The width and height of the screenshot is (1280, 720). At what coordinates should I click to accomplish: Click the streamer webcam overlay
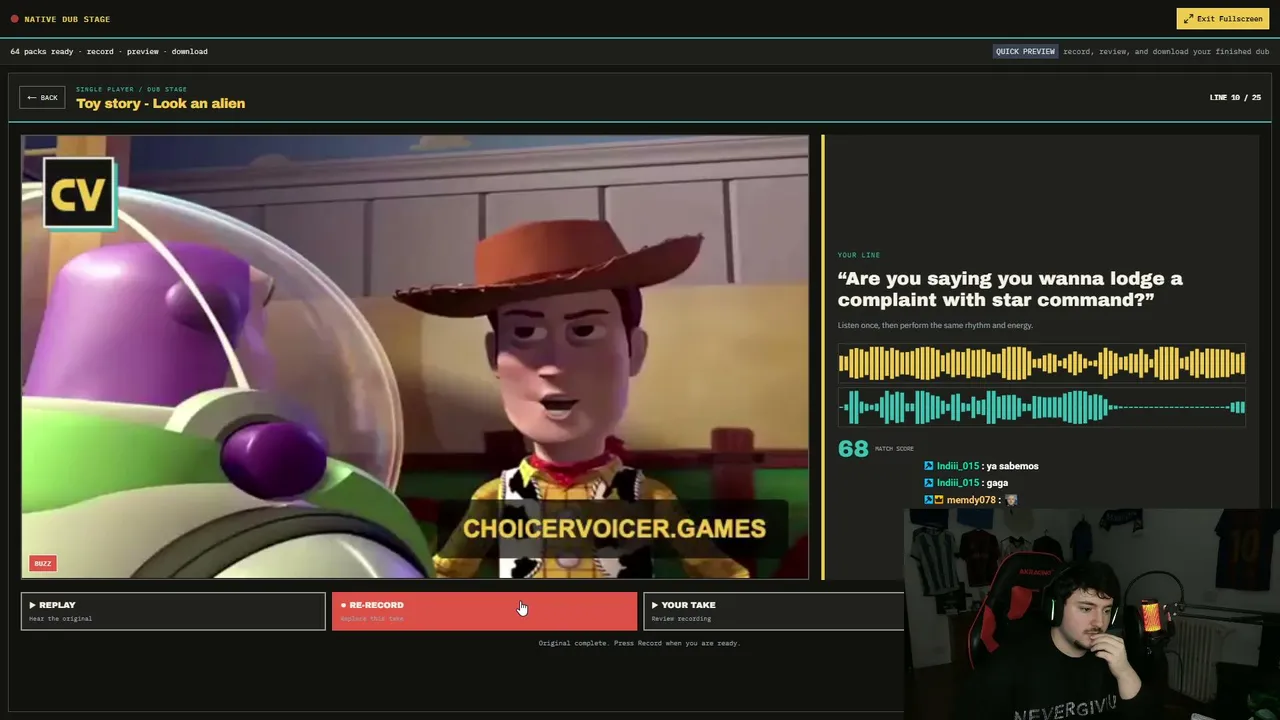(x=1092, y=614)
